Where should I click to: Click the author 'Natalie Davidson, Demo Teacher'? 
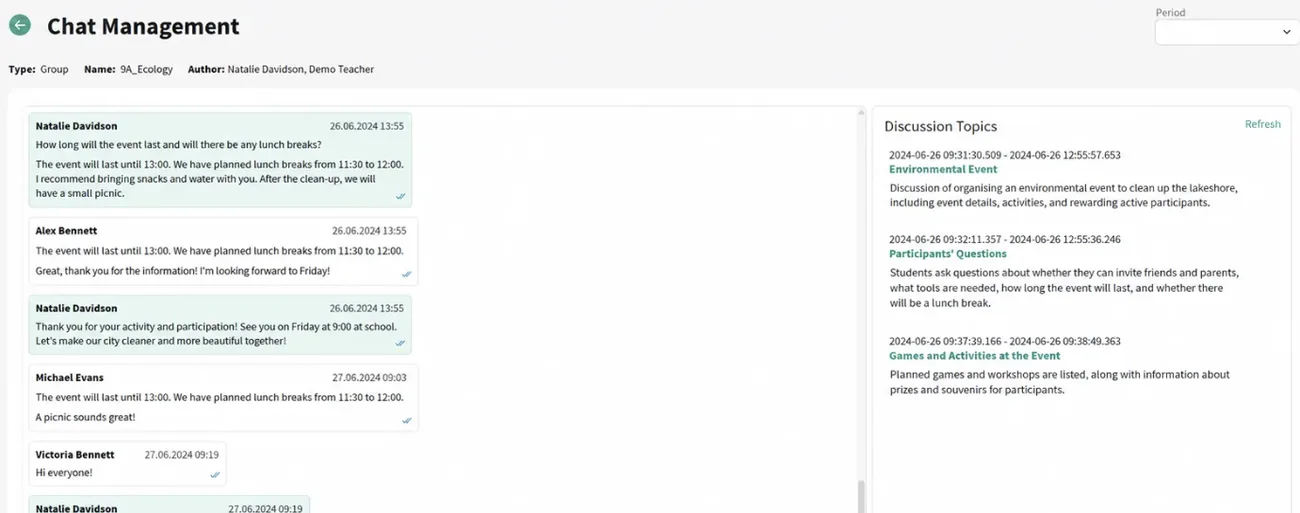301,70
